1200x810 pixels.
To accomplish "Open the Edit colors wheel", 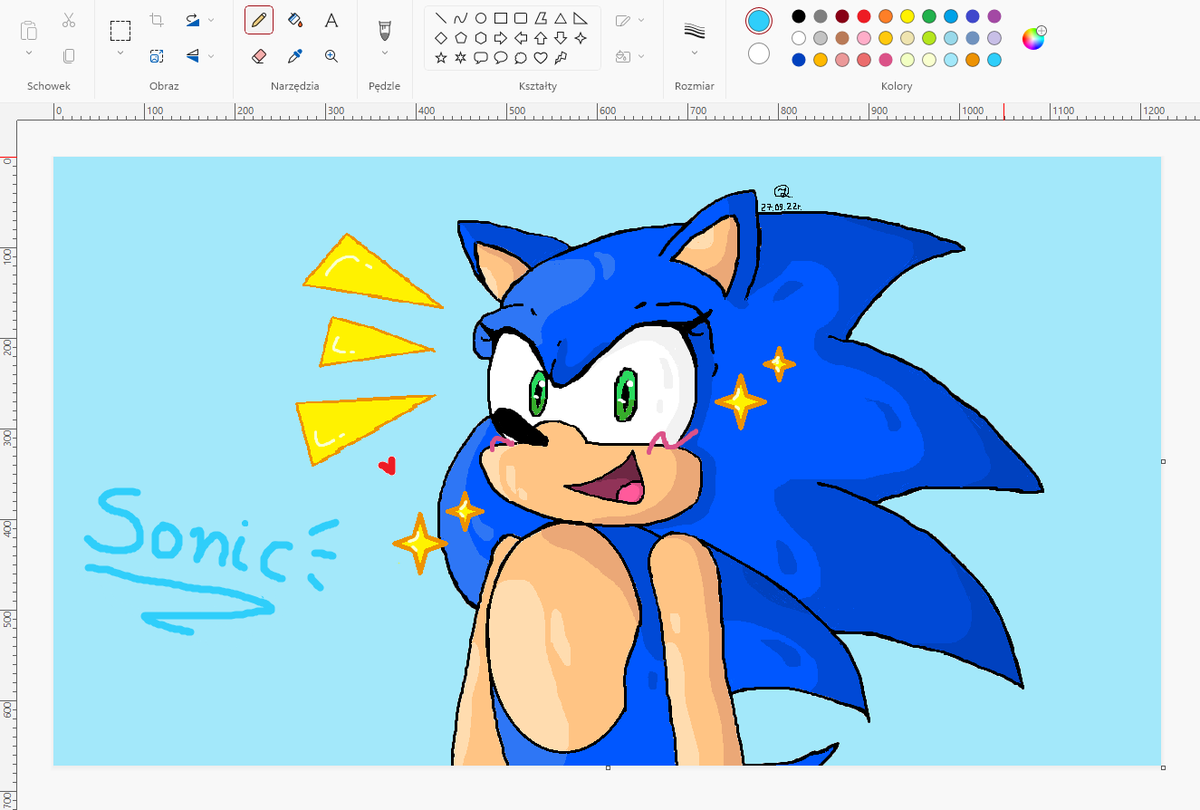I will point(1033,38).
